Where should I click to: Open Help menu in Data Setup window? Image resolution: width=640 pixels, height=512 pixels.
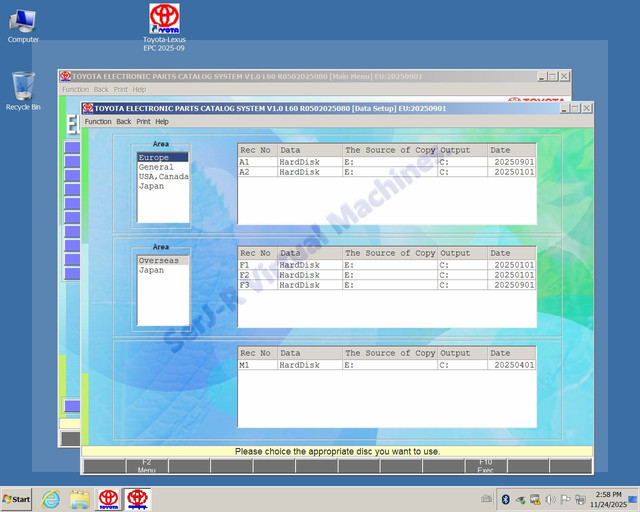(162, 122)
